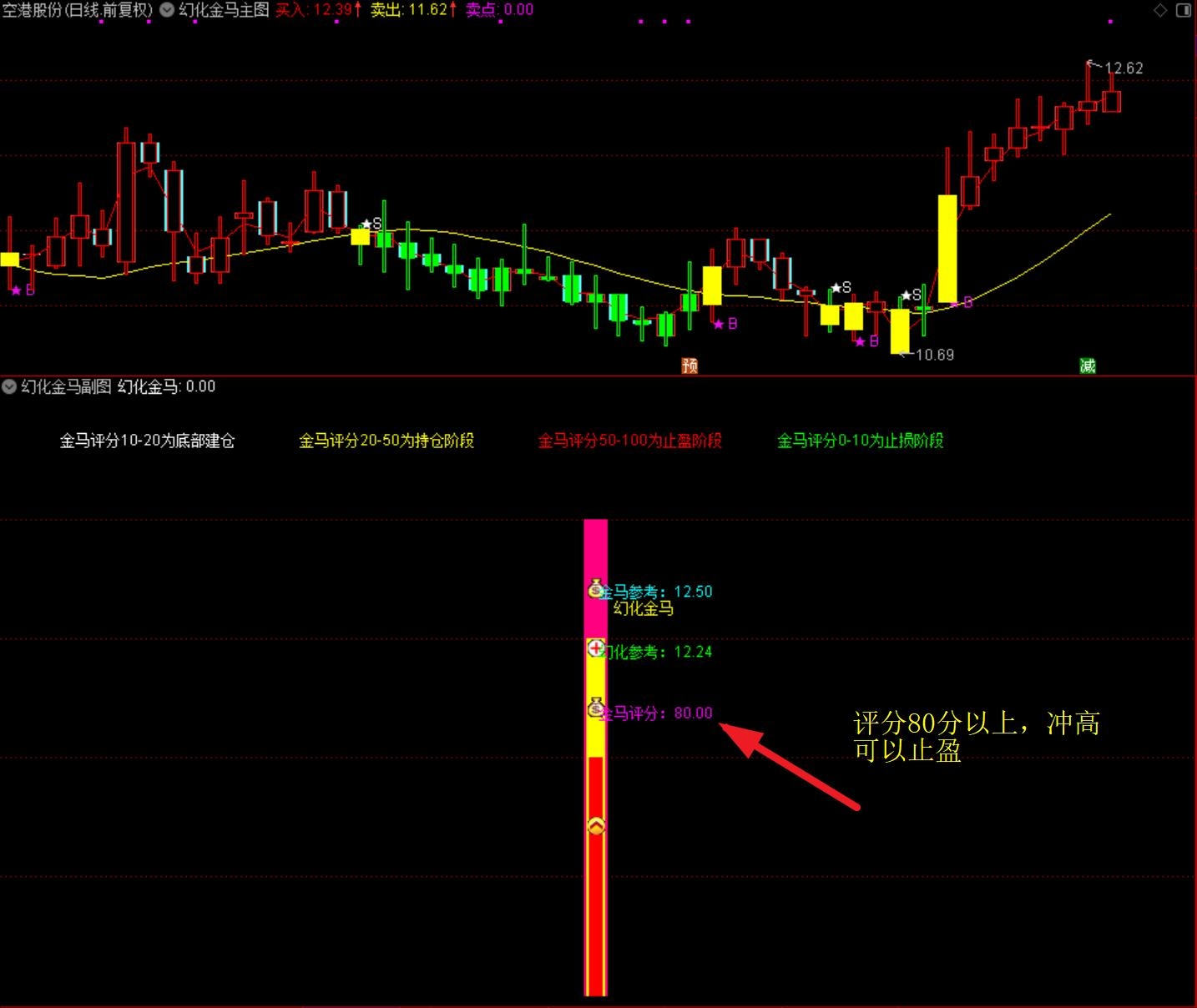Image resolution: width=1197 pixels, height=1008 pixels.
Task: Click the tall yellow breakout candle
Action: [947, 249]
